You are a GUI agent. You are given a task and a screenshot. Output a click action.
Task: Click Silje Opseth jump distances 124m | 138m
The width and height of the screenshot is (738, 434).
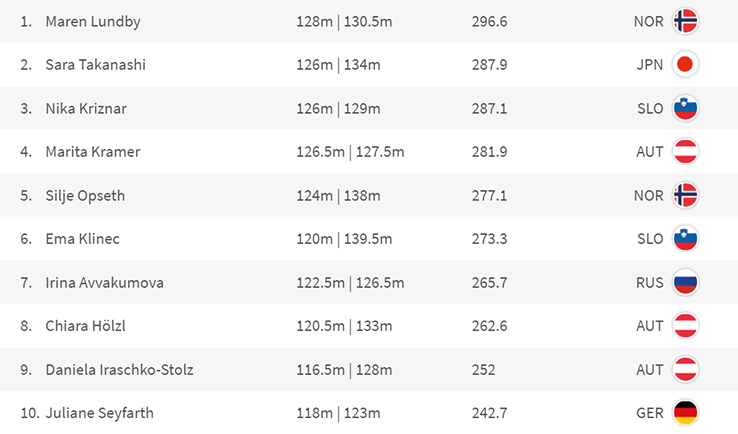coord(338,195)
